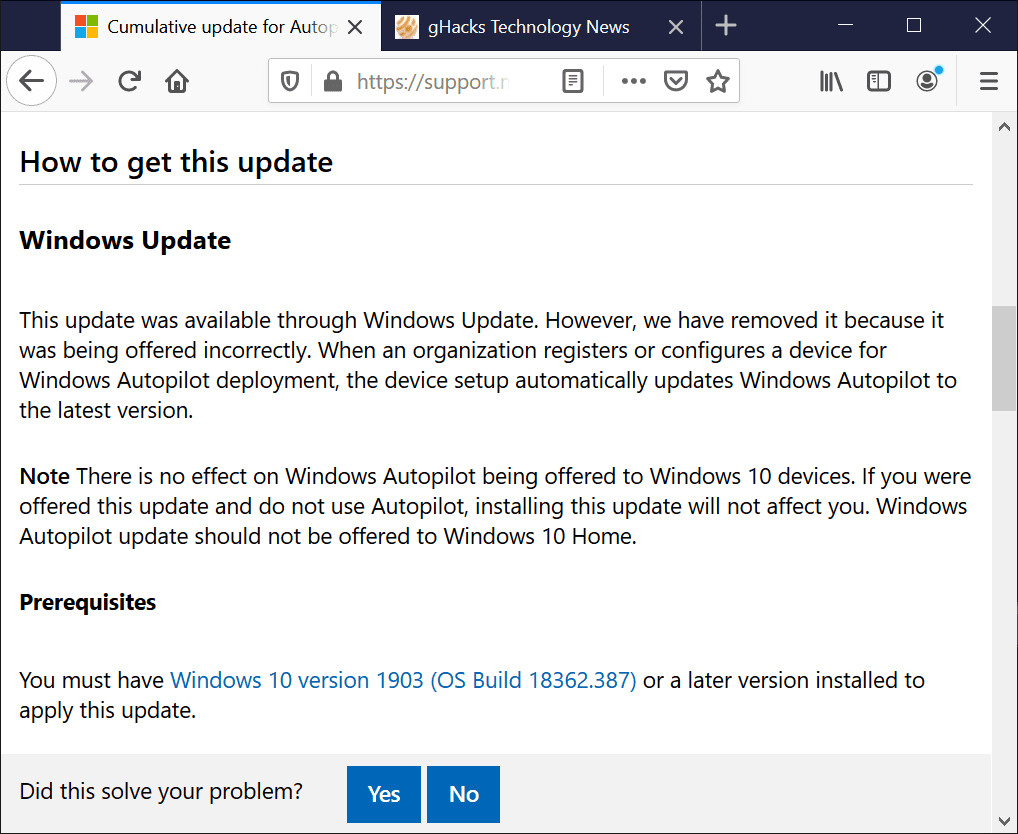The width and height of the screenshot is (1018, 834).
Task: Click the gHacks favicon in tab
Action: click(x=406, y=27)
